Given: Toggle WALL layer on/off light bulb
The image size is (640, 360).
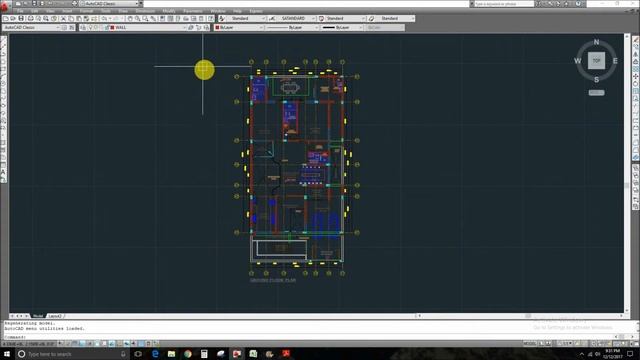Looking at the screenshot, I should pyautogui.click(x=90, y=27).
